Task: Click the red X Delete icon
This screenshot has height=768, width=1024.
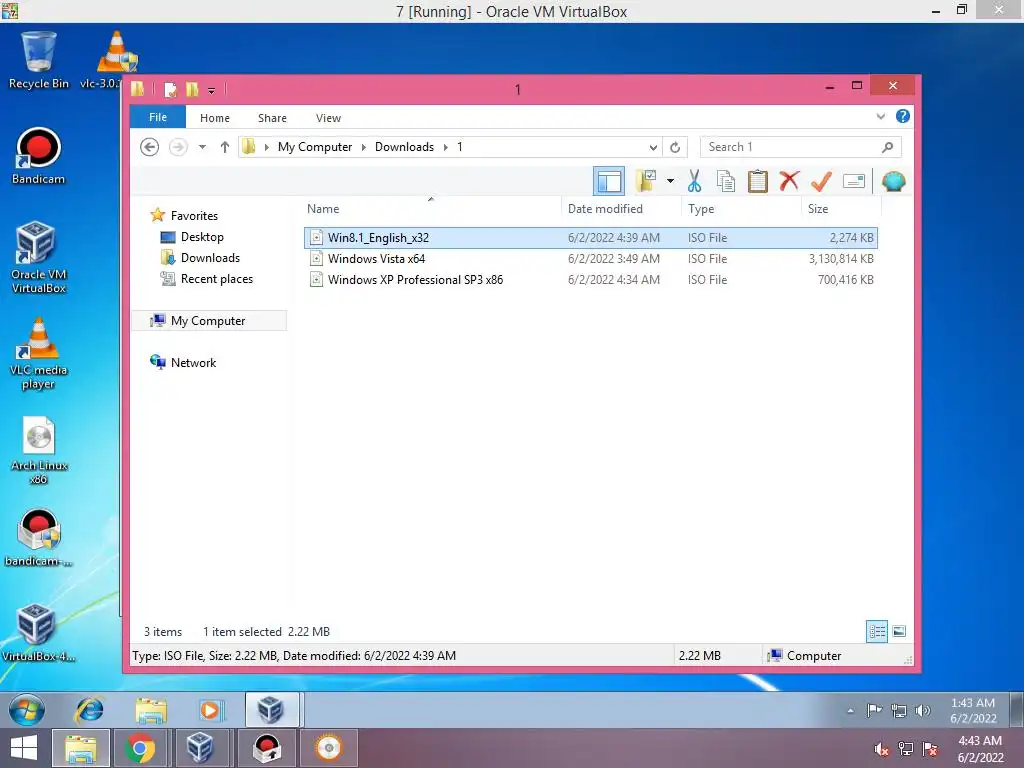Action: tap(789, 181)
